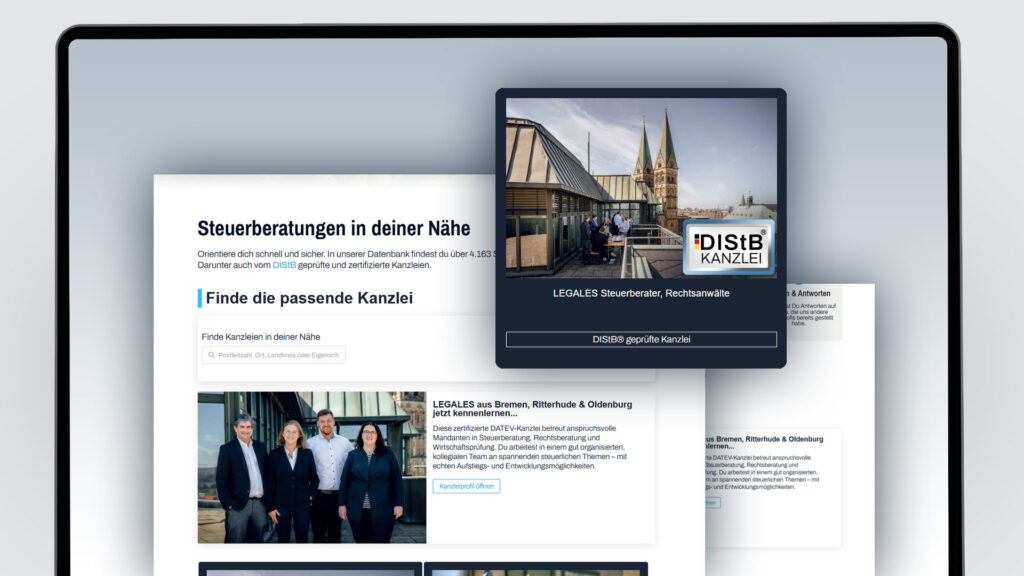Click the blue accent bar beside 'Finde die passende Kanzlei'

pyautogui.click(x=200, y=298)
